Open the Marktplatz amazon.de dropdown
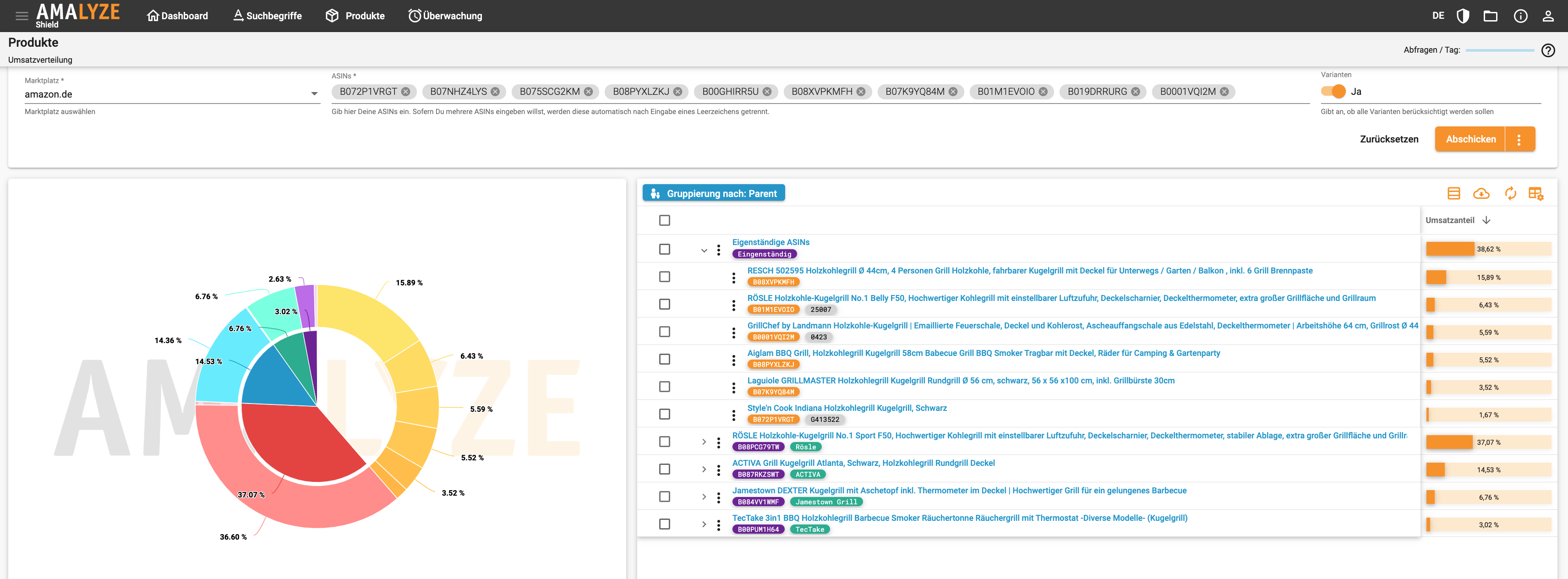The height and width of the screenshot is (579, 1568). [x=172, y=94]
